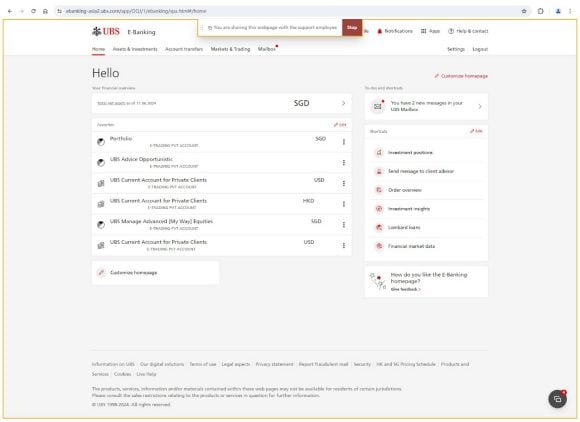Click the red Customize homepage link
This screenshot has width=580, height=422.
tap(461, 76)
